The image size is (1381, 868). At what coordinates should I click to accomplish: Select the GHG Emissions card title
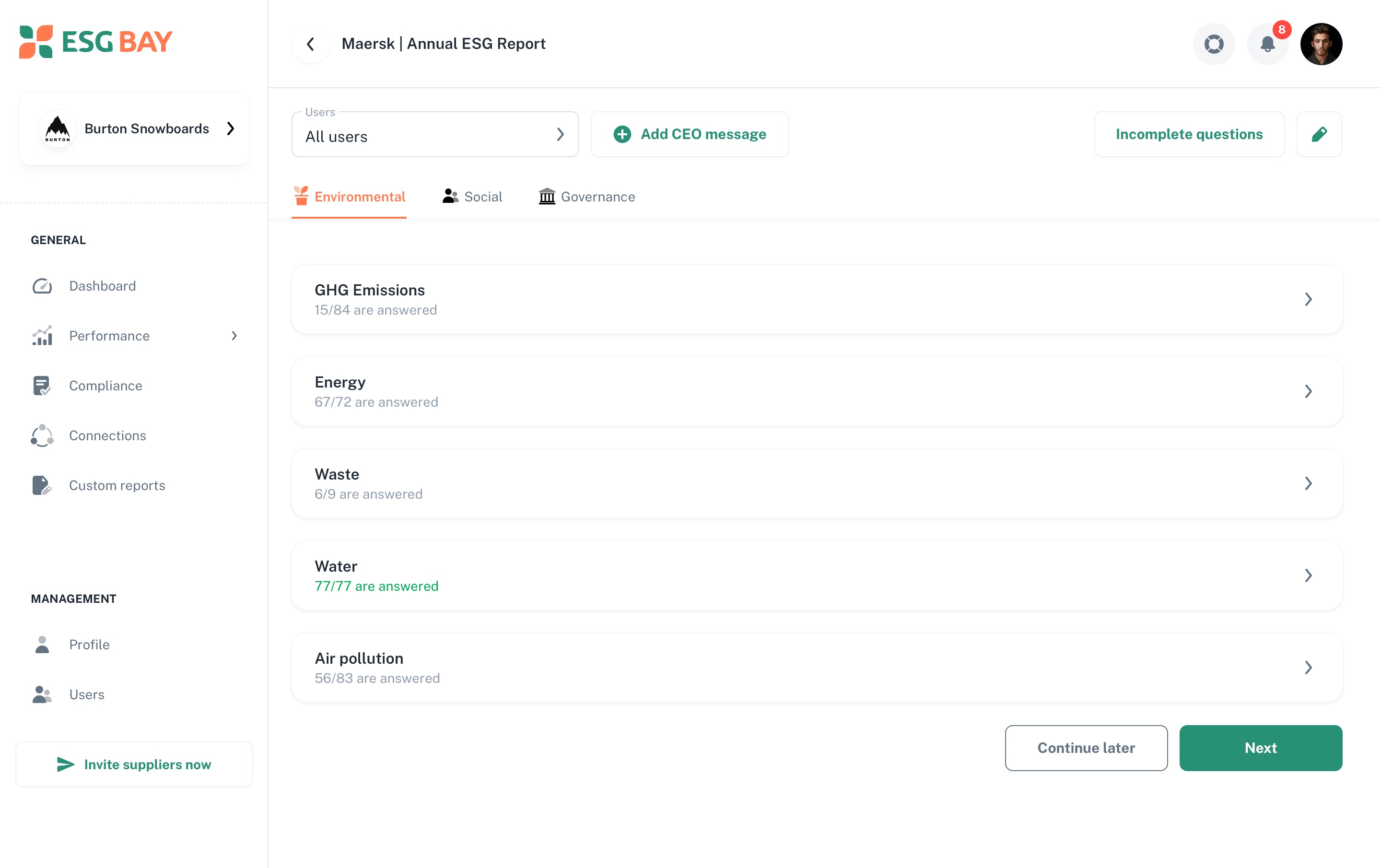pos(369,290)
